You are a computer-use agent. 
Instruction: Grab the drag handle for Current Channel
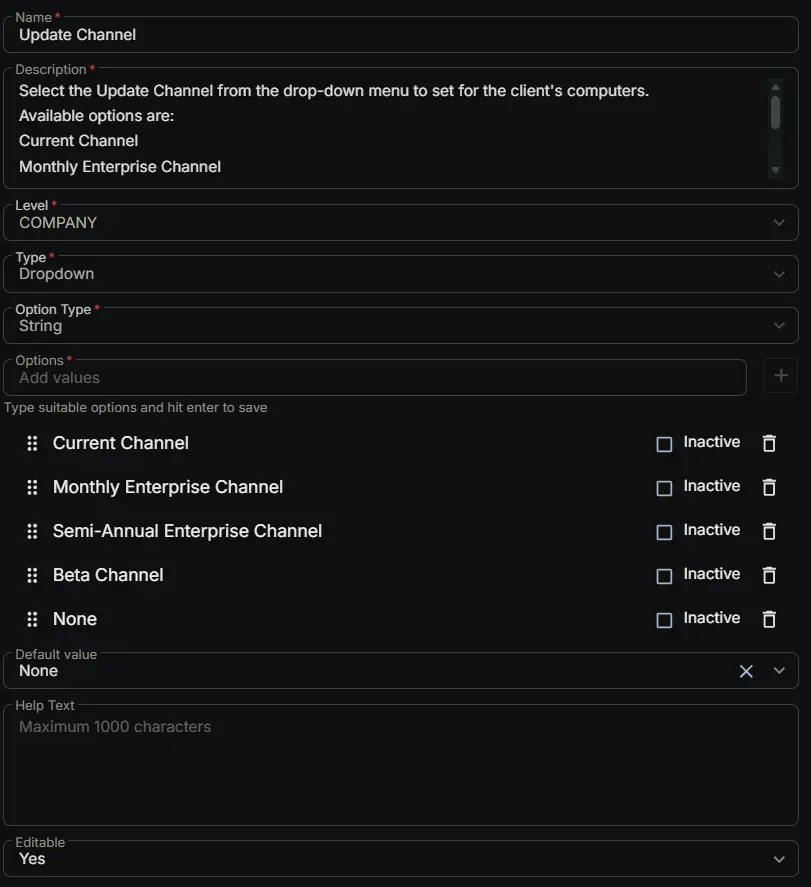click(x=32, y=444)
